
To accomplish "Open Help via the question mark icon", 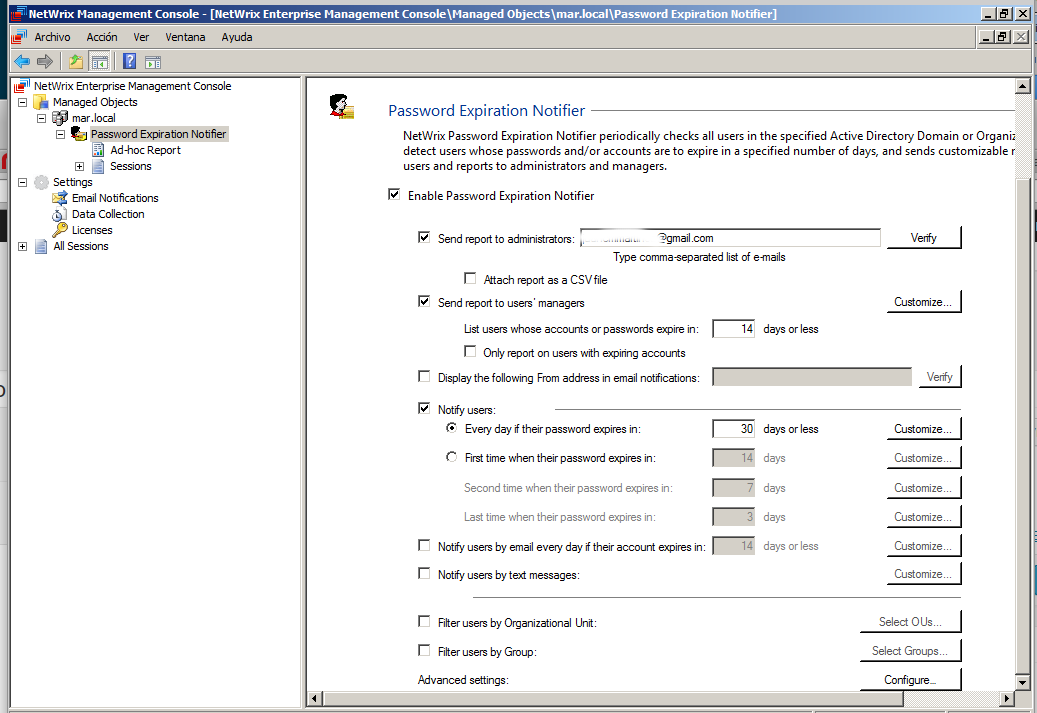I will tap(130, 62).
